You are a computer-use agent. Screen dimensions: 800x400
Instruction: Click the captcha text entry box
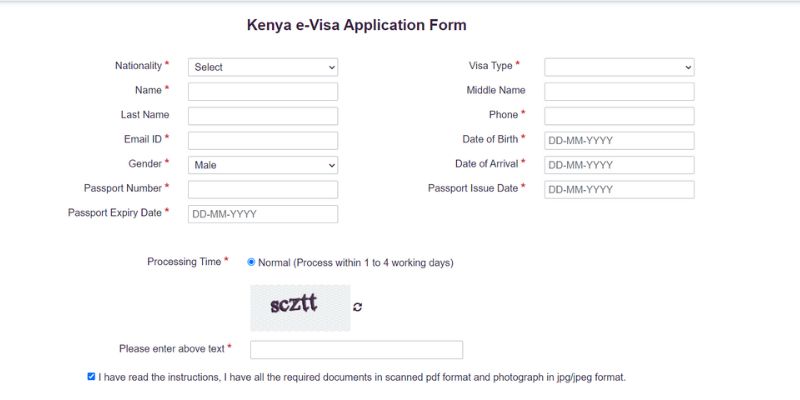[x=356, y=349]
